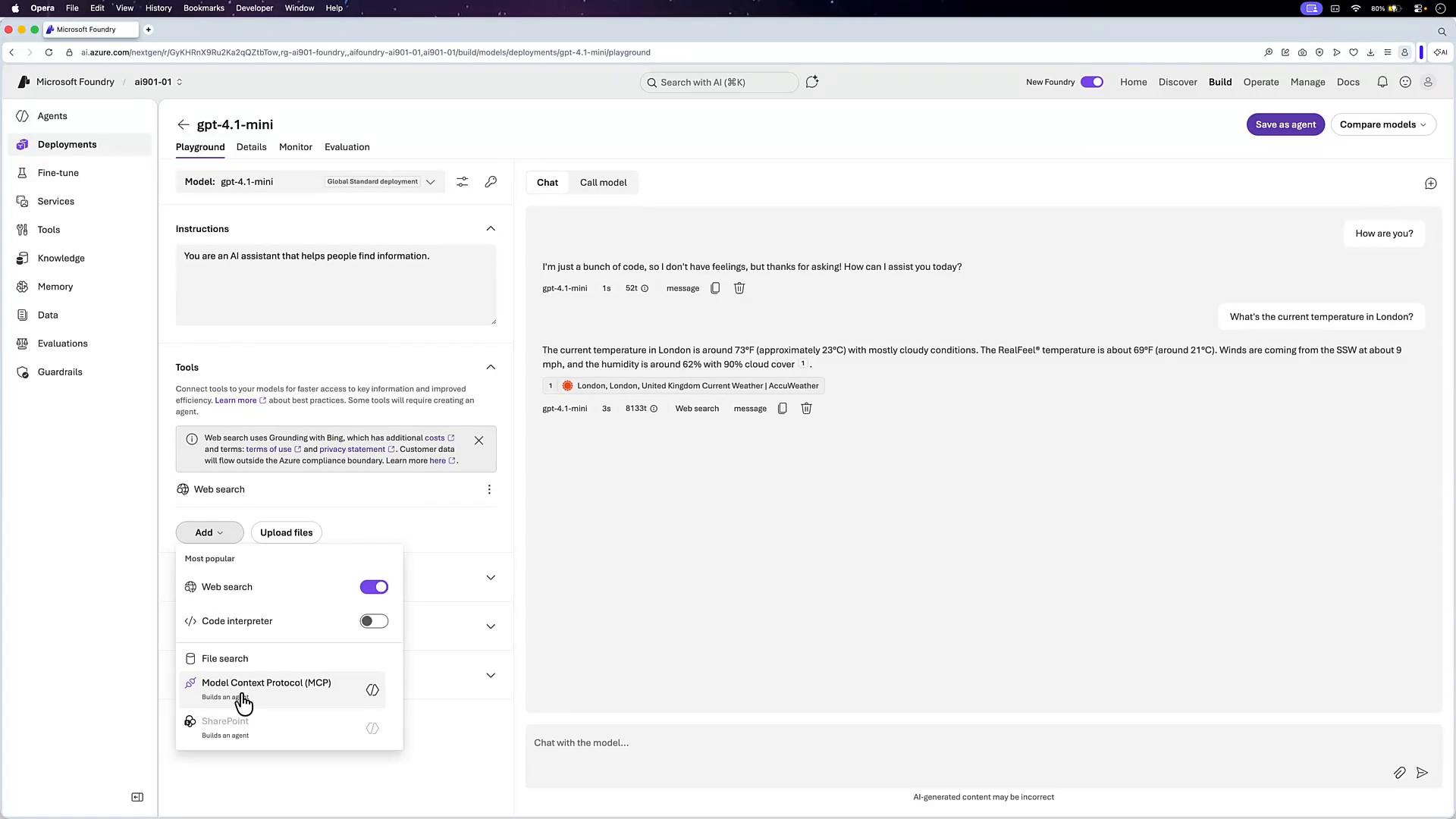The image size is (1456, 819).
Task: Switch to the Details tab
Action: point(251,147)
